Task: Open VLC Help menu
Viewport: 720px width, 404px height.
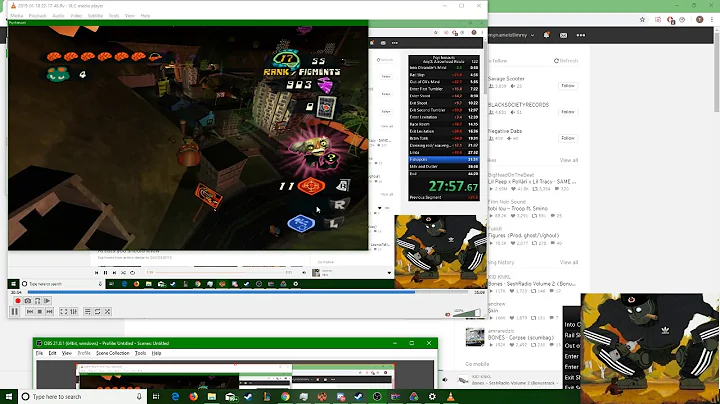Action: (x=145, y=16)
